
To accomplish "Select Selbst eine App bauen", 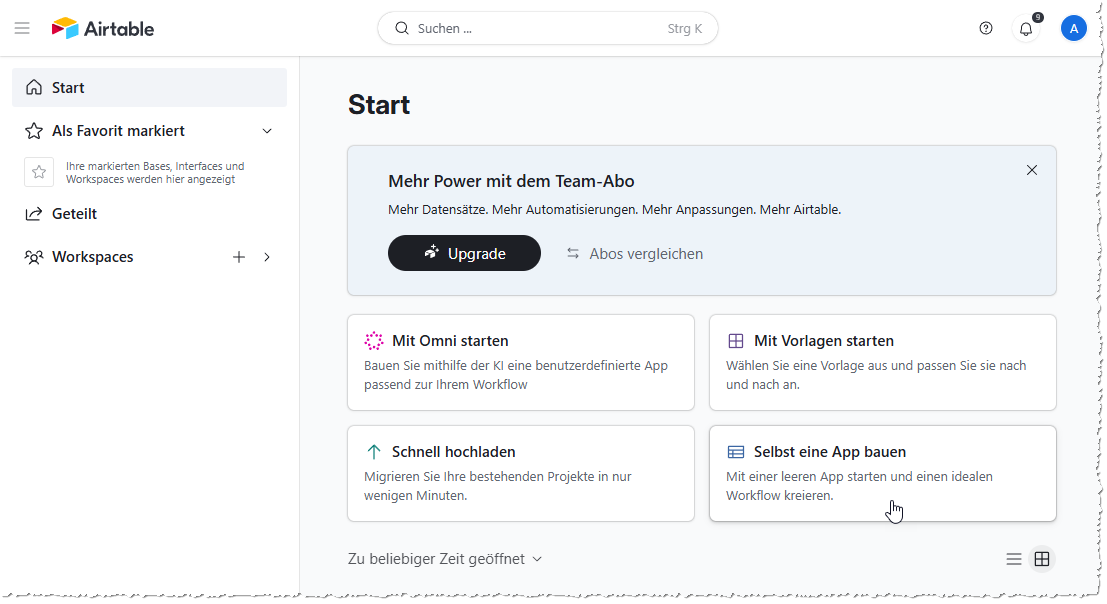I will pos(883,473).
